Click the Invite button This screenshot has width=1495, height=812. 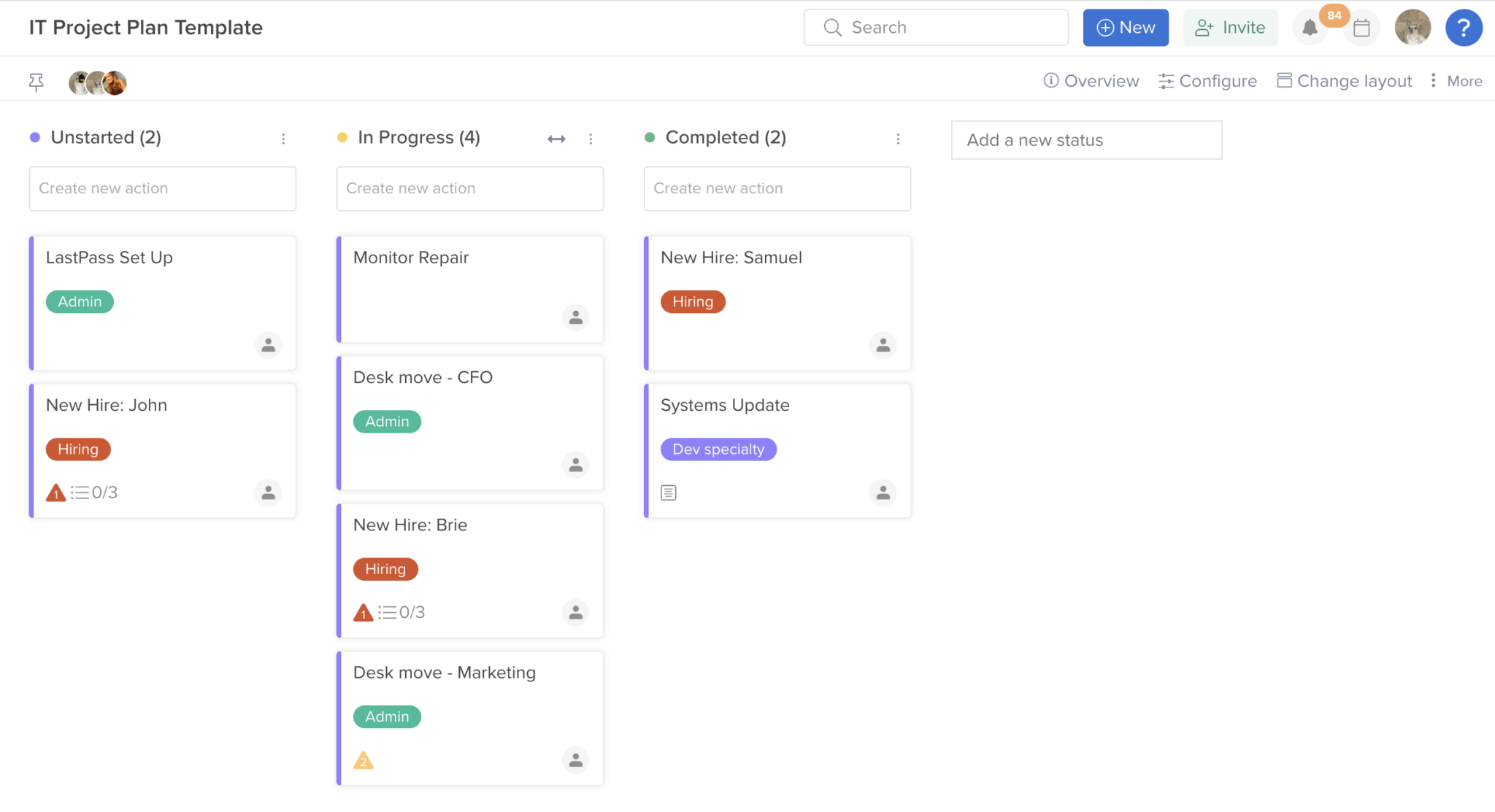pos(1231,27)
